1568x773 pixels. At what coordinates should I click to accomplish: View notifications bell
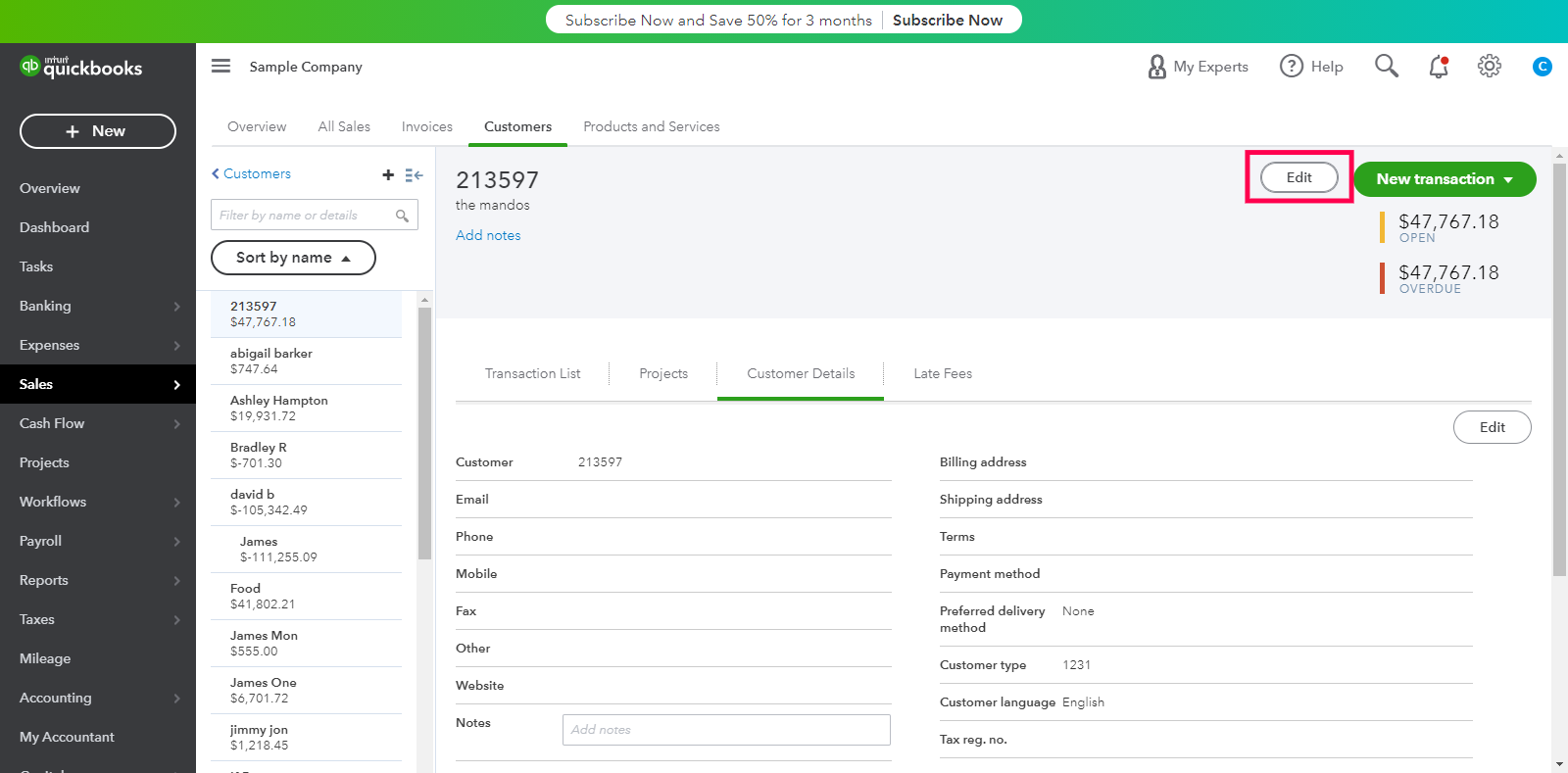pos(1439,66)
